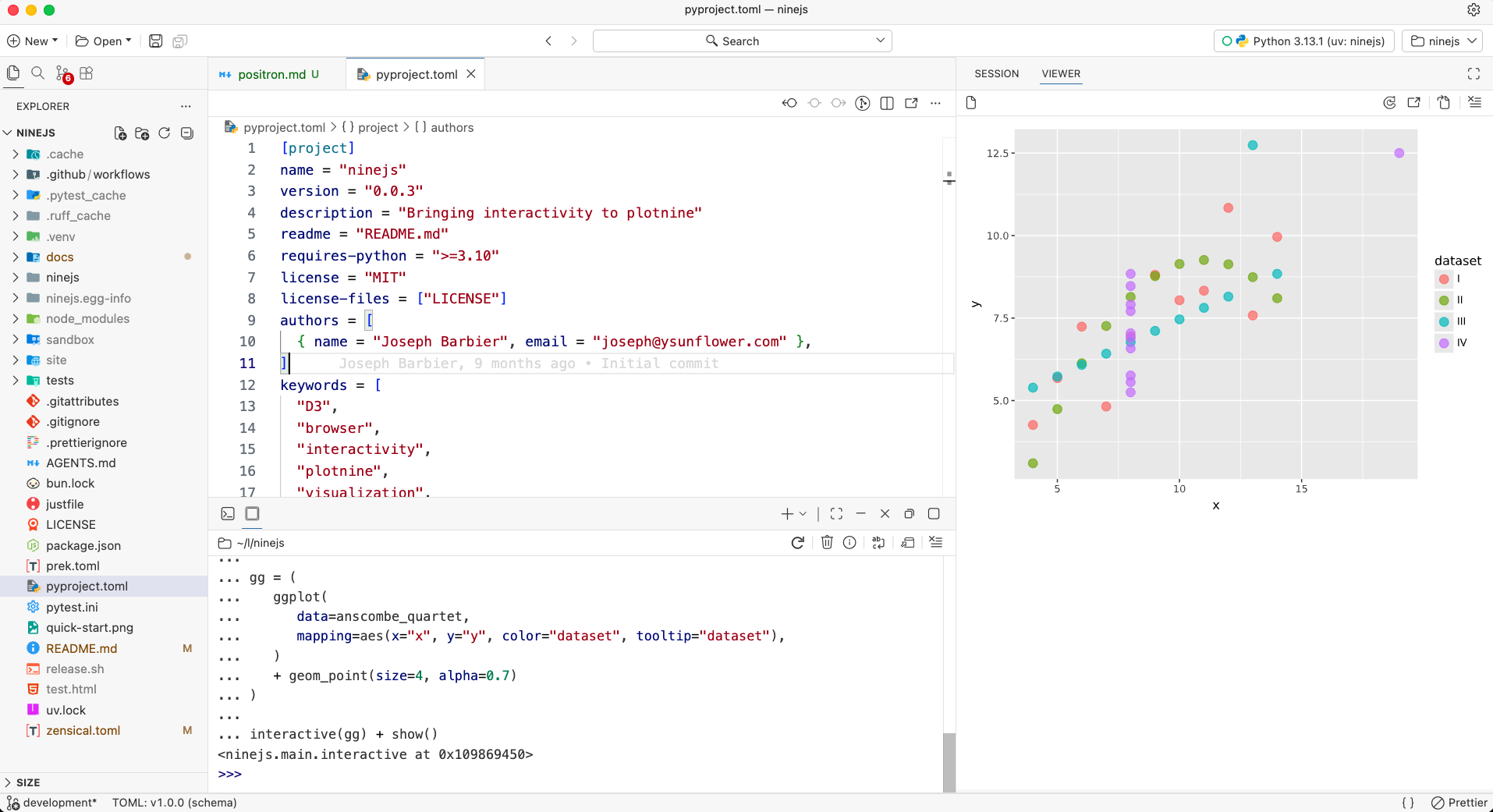Restart the console session
Viewport: 1493px width, 812px height.
pyautogui.click(x=797, y=543)
